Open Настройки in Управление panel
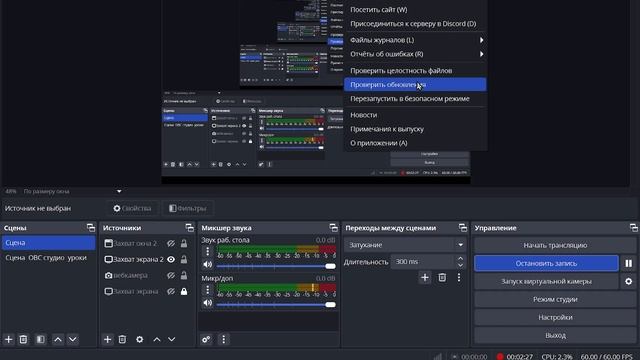This screenshot has height=360, width=640. [555, 317]
